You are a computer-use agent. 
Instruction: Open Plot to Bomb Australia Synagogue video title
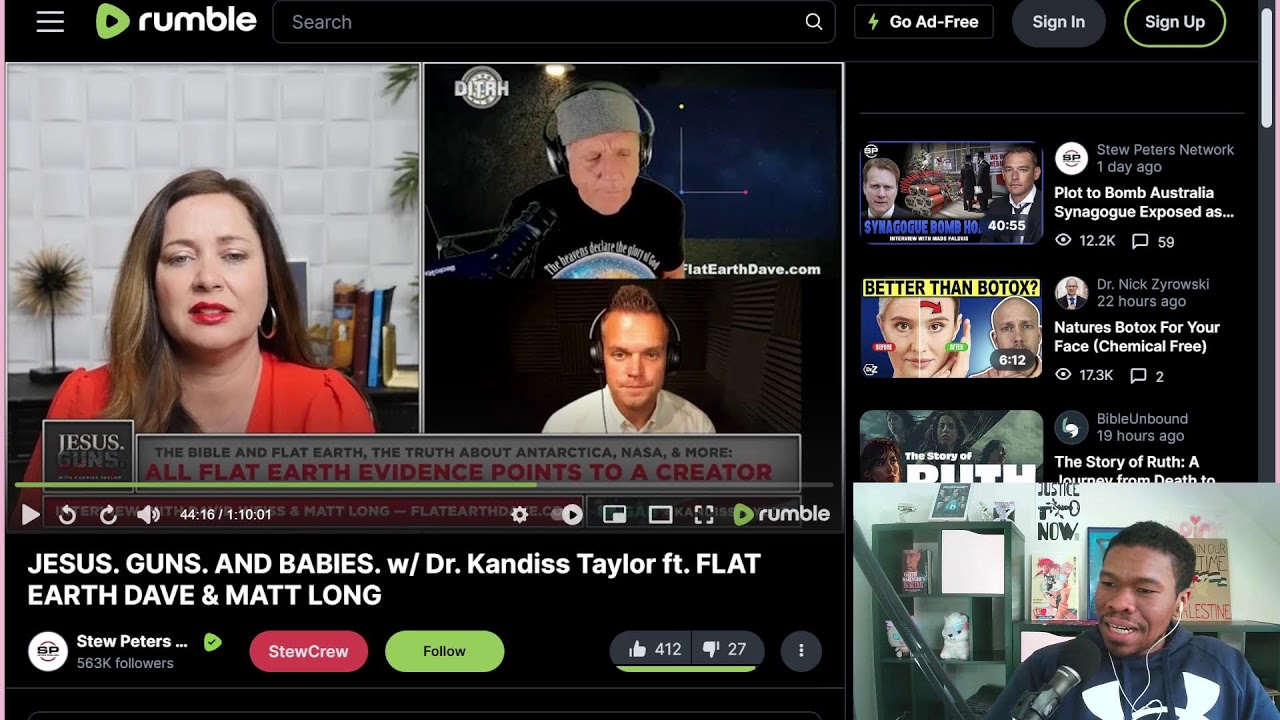pyautogui.click(x=1144, y=202)
